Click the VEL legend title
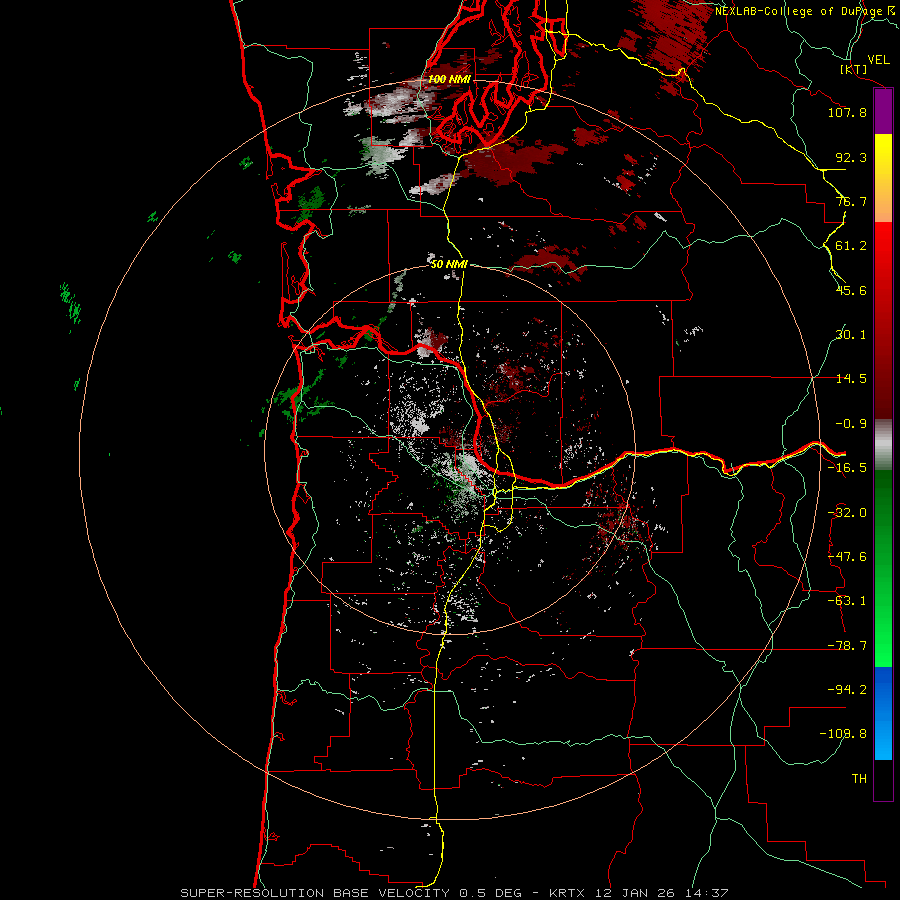The width and height of the screenshot is (900, 900). click(x=878, y=60)
